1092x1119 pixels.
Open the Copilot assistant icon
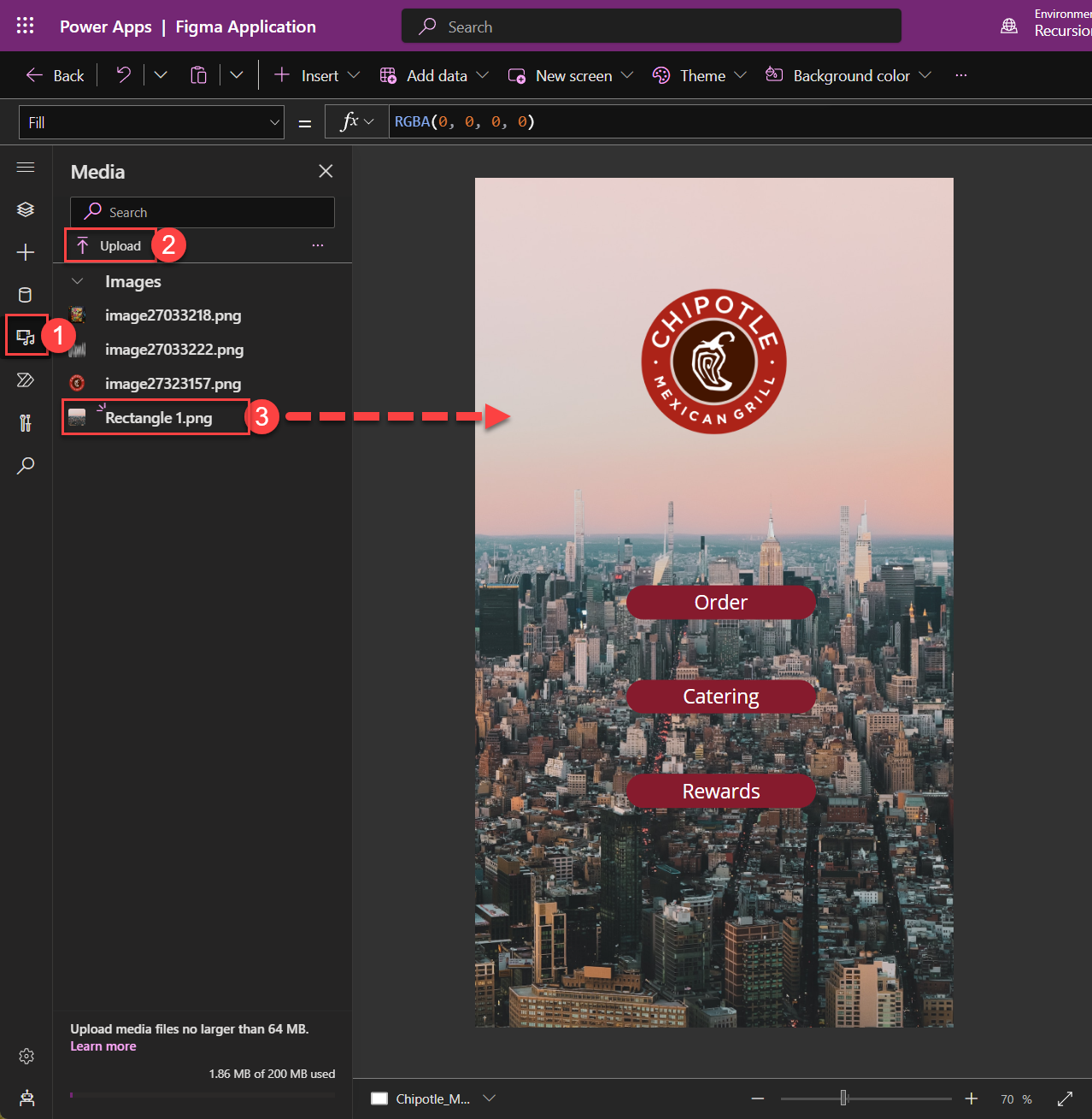(26, 1098)
